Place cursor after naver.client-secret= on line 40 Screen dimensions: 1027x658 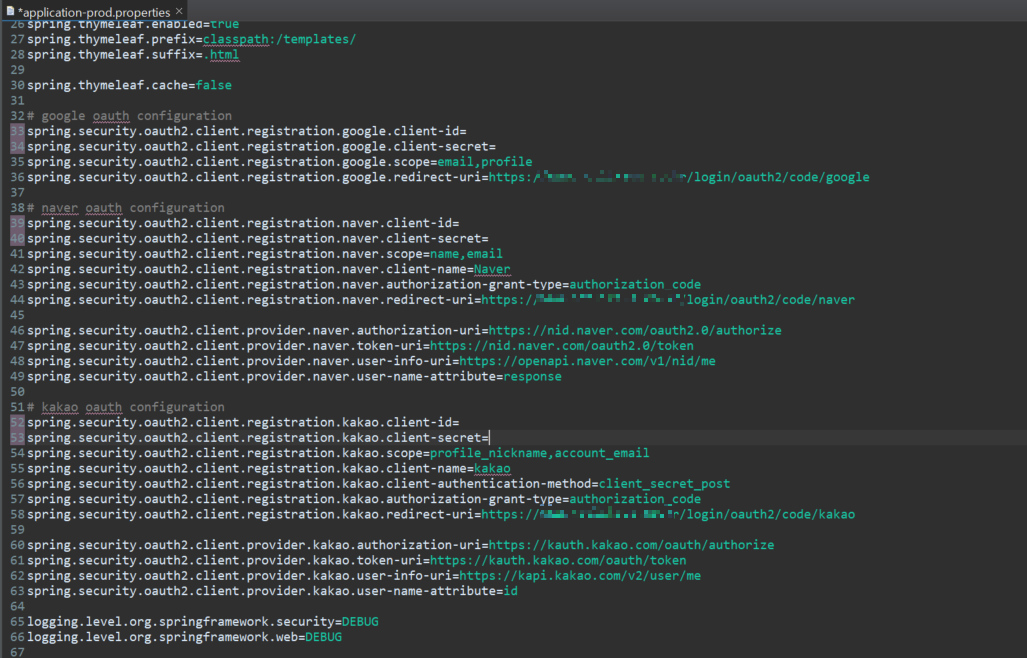[489, 238]
